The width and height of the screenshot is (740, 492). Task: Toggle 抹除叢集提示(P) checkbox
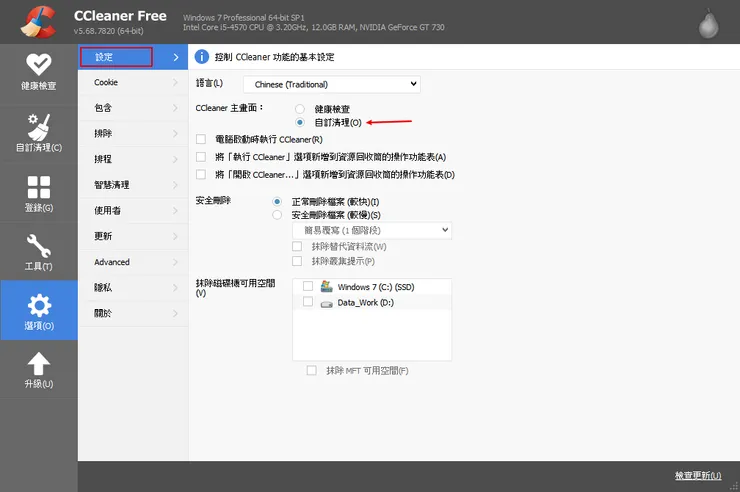[297, 261]
